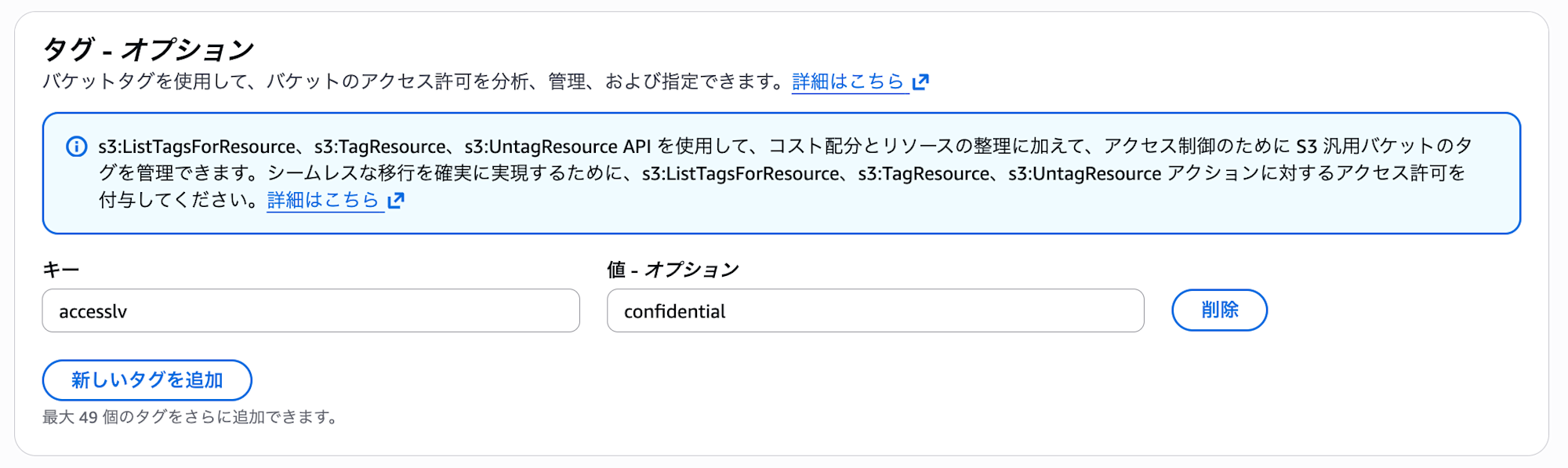Focus the 値 field containing confidential
Image resolution: width=1568 pixels, height=468 pixels.
875,311
